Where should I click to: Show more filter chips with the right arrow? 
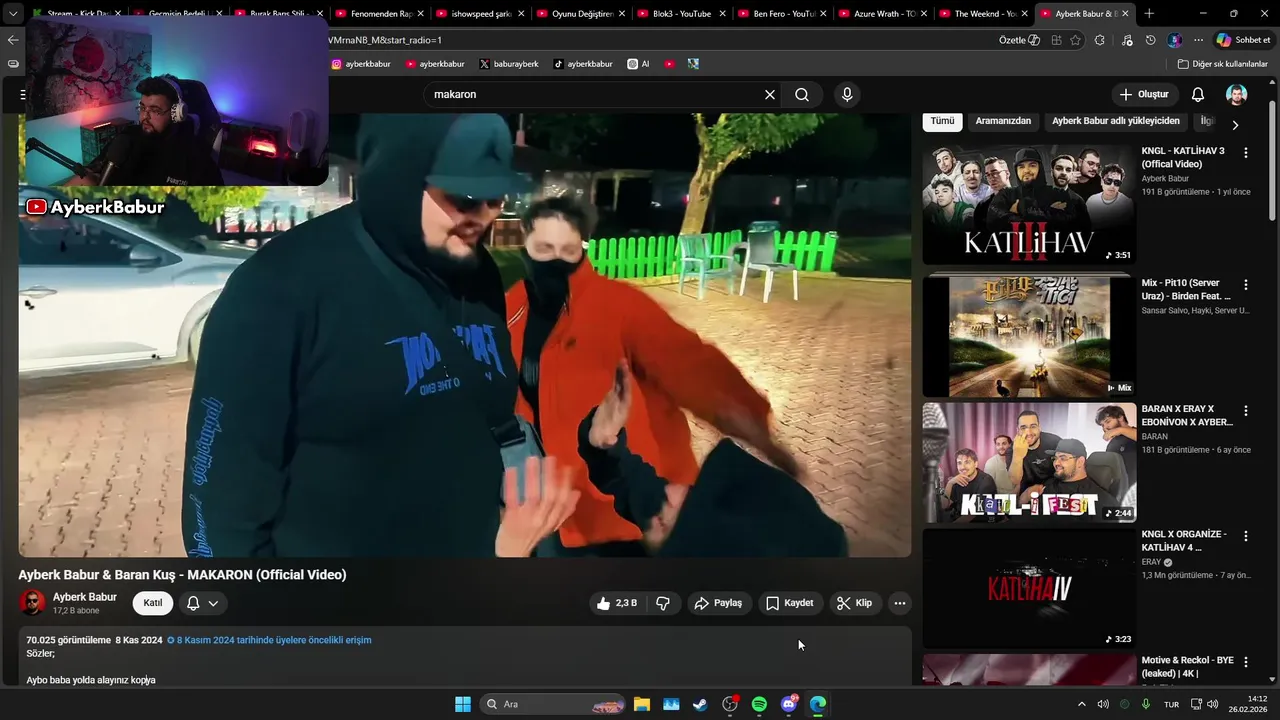pyautogui.click(x=1235, y=125)
